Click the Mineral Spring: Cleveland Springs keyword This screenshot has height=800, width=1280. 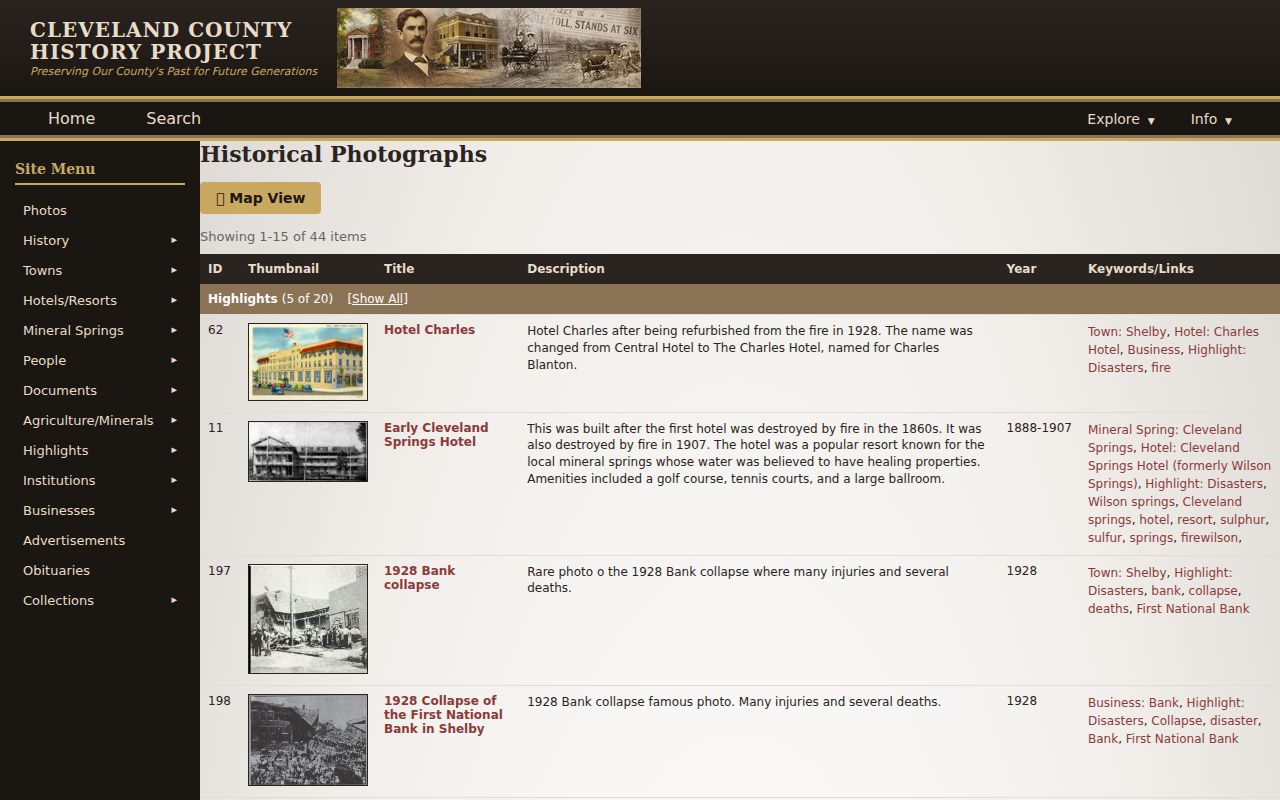click(x=1165, y=439)
